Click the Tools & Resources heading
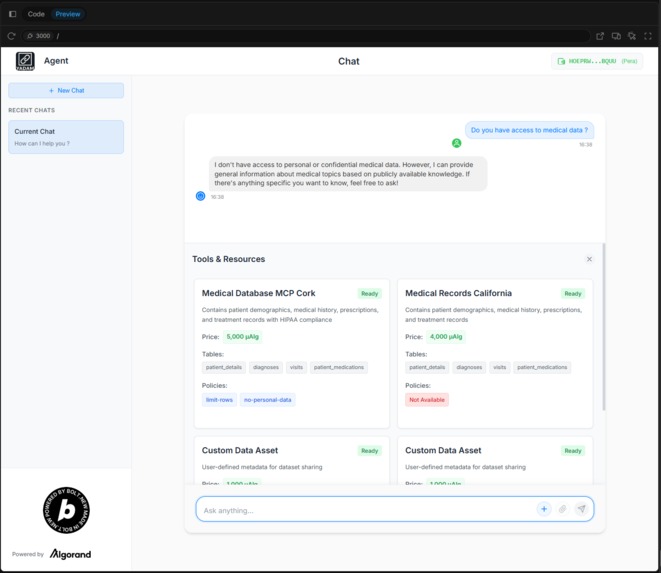The image size is (661, 573). pos(228,259)
